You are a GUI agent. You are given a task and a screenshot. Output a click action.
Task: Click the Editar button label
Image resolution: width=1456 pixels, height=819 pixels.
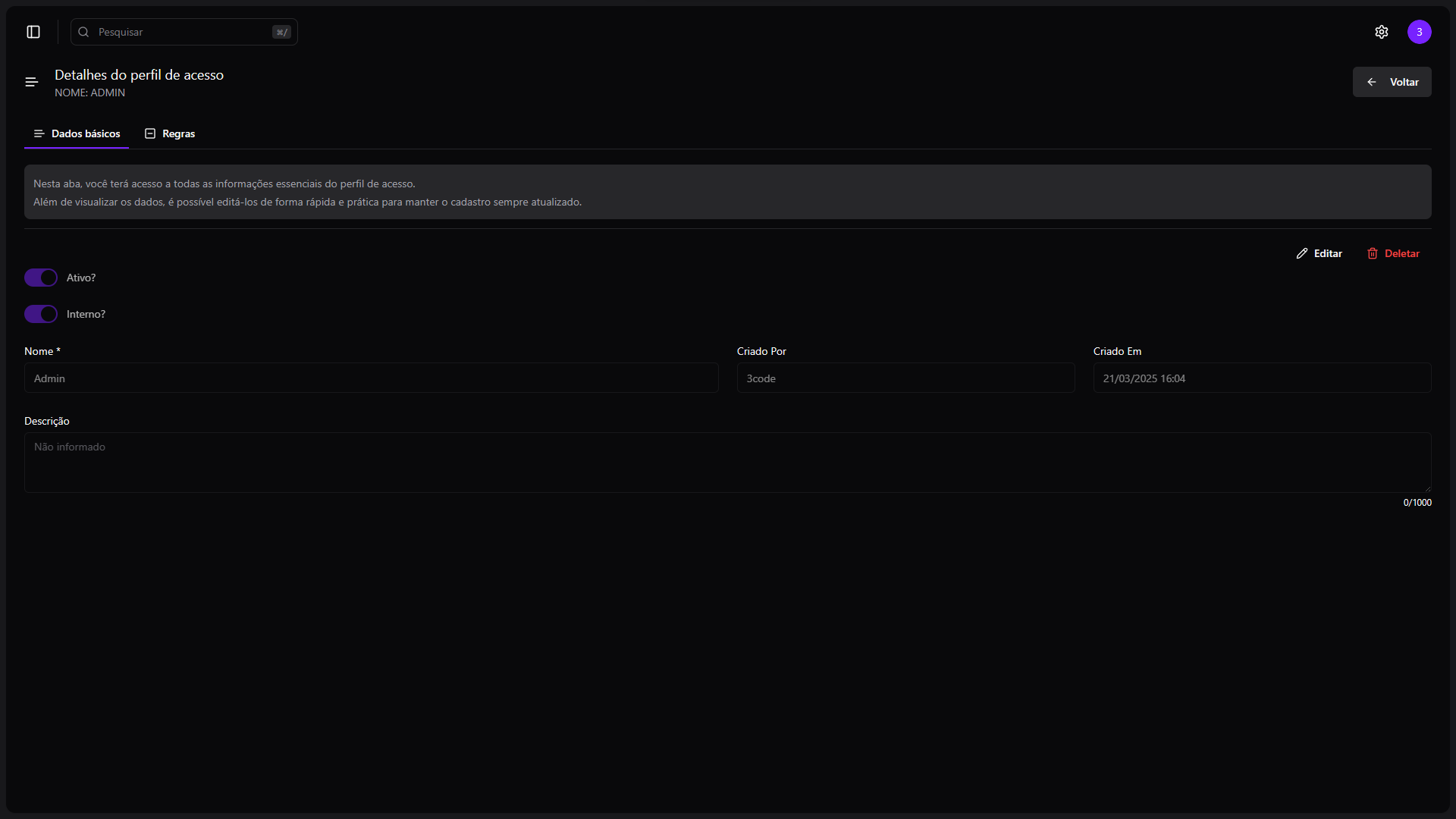(1328, 253)
